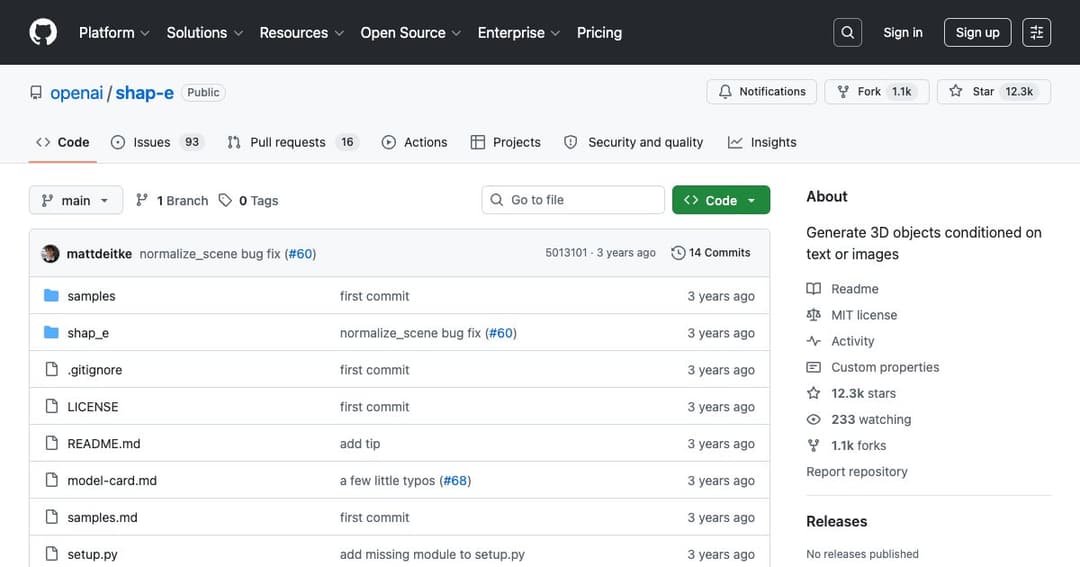Viewport: 1080px width, 567px height.
Task: Expand the Open Source menu
Action: click(411, 32)
